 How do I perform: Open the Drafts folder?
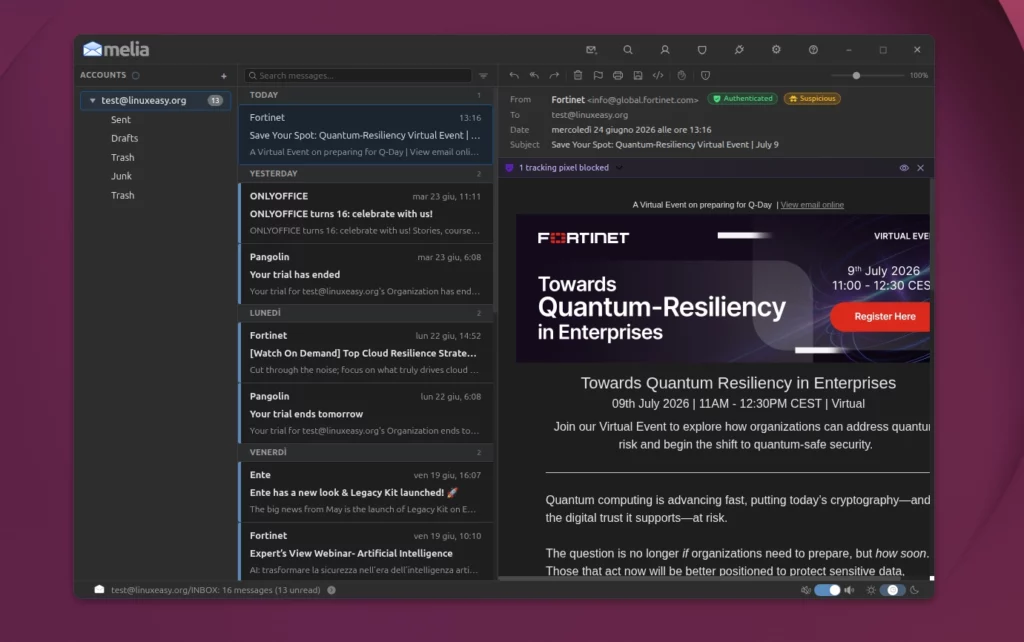(124, 138)
